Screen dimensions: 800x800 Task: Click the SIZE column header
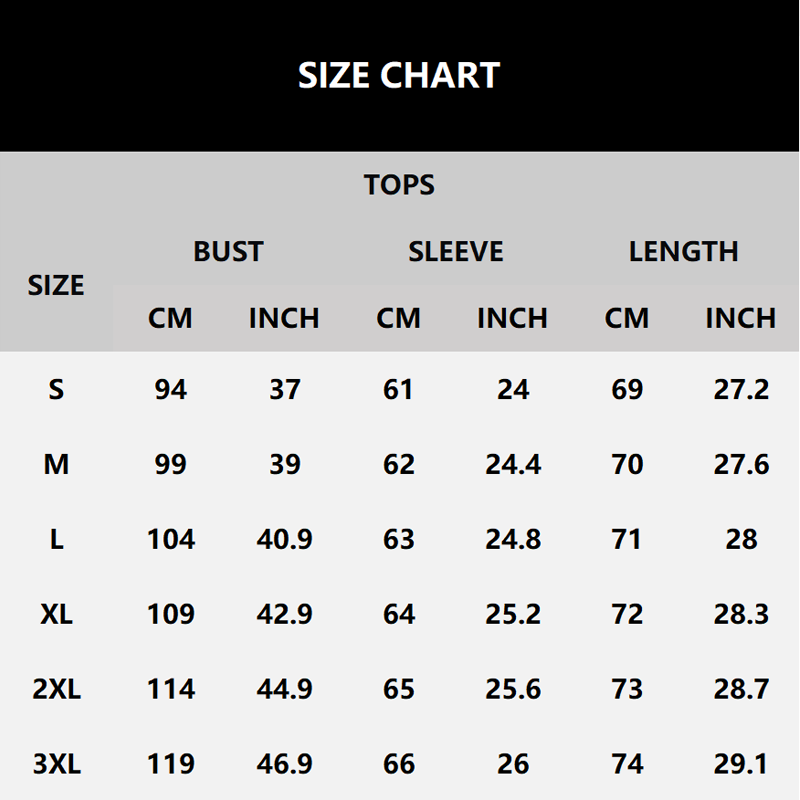[x=56, y=285]
